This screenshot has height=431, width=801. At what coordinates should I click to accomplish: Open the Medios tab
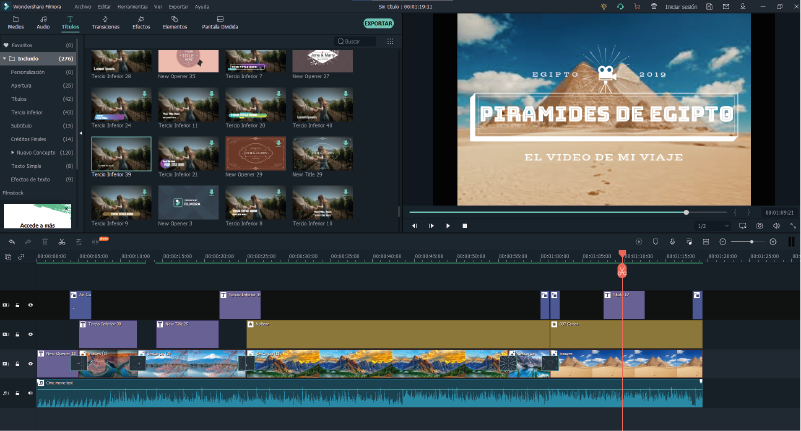pyautogui.click(x=15, y=22)
